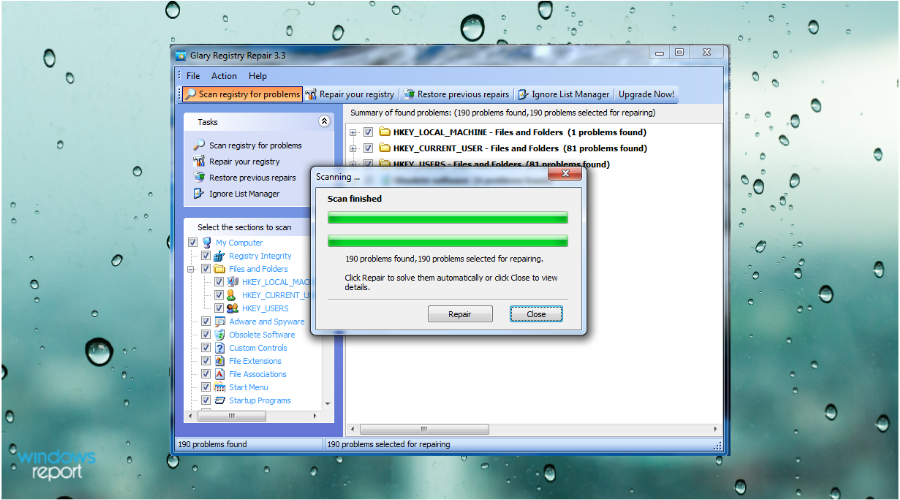900x500 pixels.
Task: Click the HKEY_USERS people icon in the sections tree
Action: [232, 308]
